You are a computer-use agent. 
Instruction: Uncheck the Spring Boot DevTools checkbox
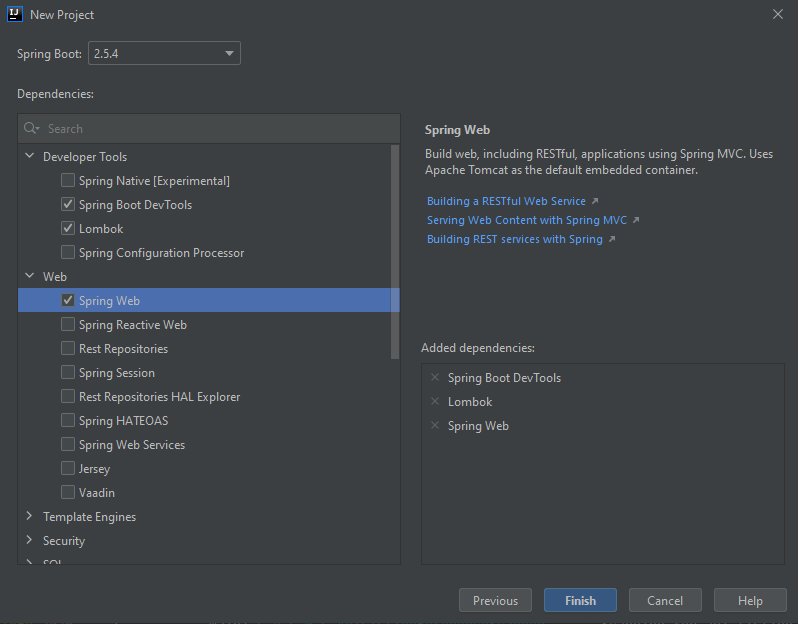pyautogui.click(x=68, y=204)
